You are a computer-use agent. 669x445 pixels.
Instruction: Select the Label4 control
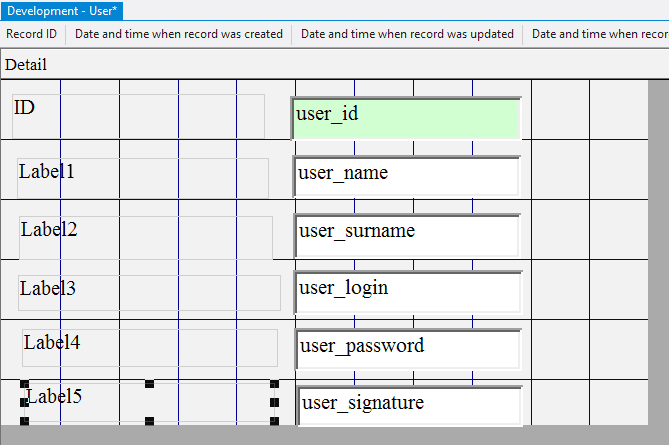point(150,348)
